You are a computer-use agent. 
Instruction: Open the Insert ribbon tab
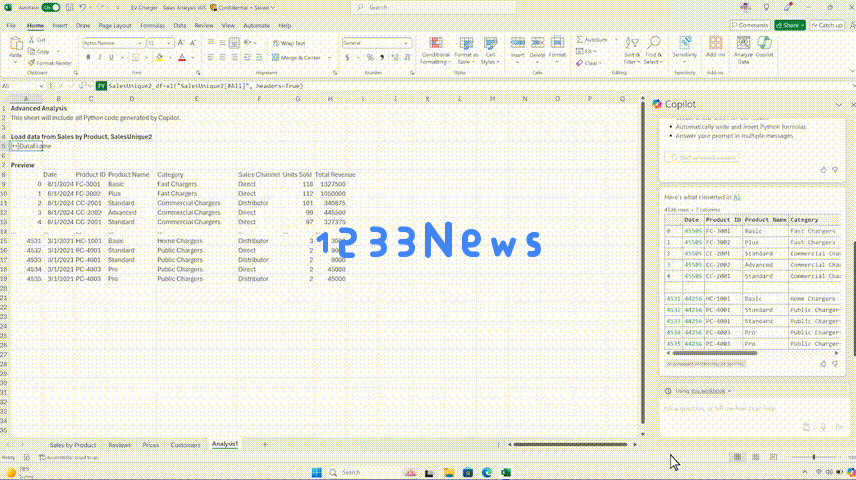click(x=60, y=26)
